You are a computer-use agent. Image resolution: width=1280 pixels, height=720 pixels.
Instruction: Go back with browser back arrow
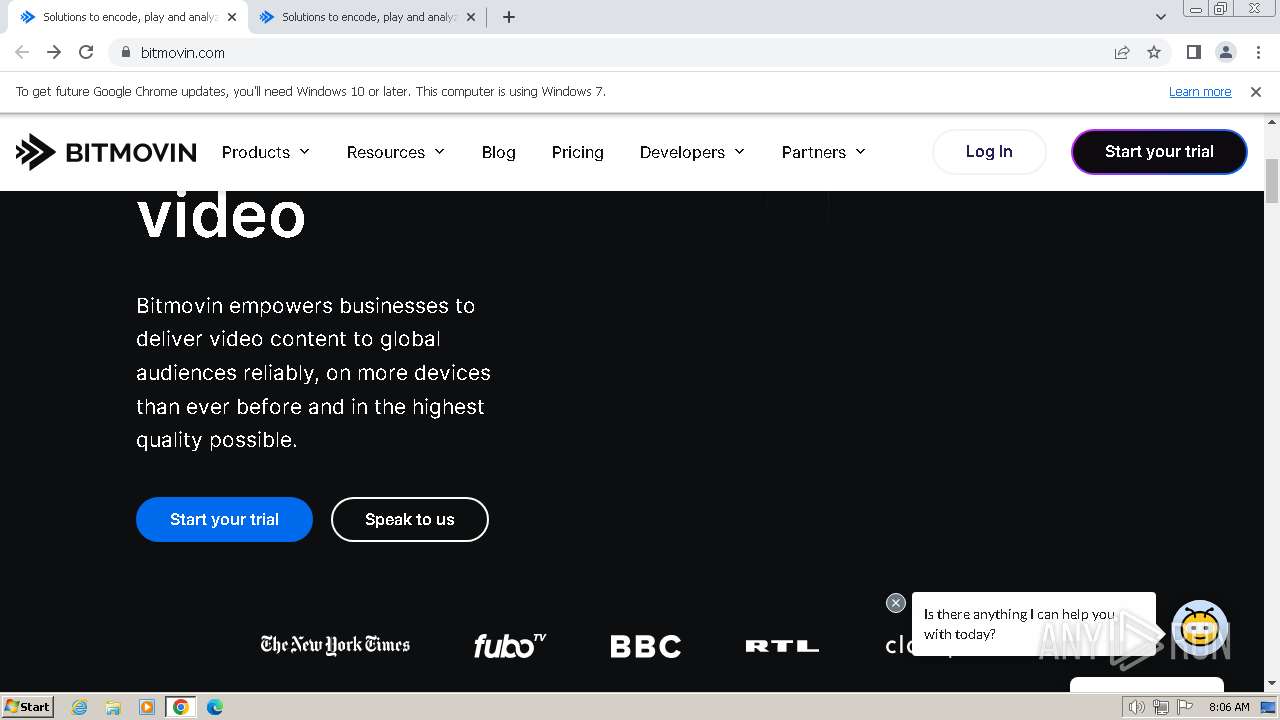point(22,52)
